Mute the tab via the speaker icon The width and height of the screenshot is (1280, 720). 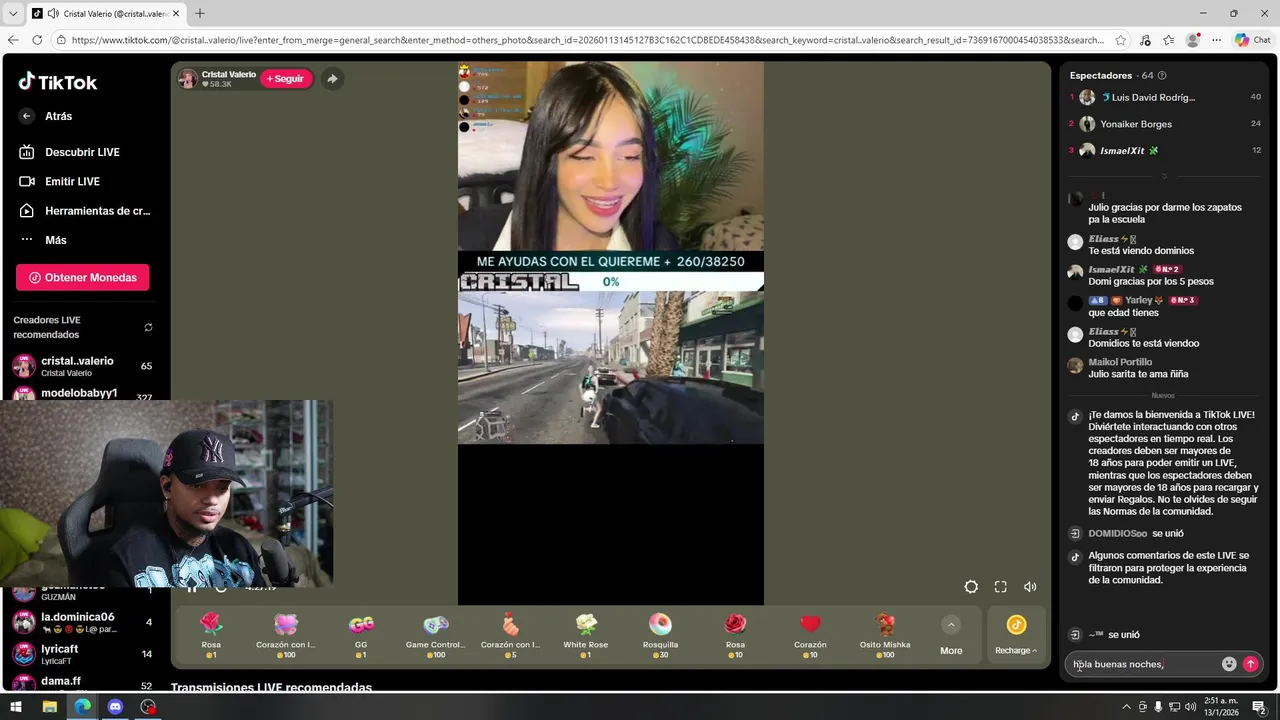point(52,14)
